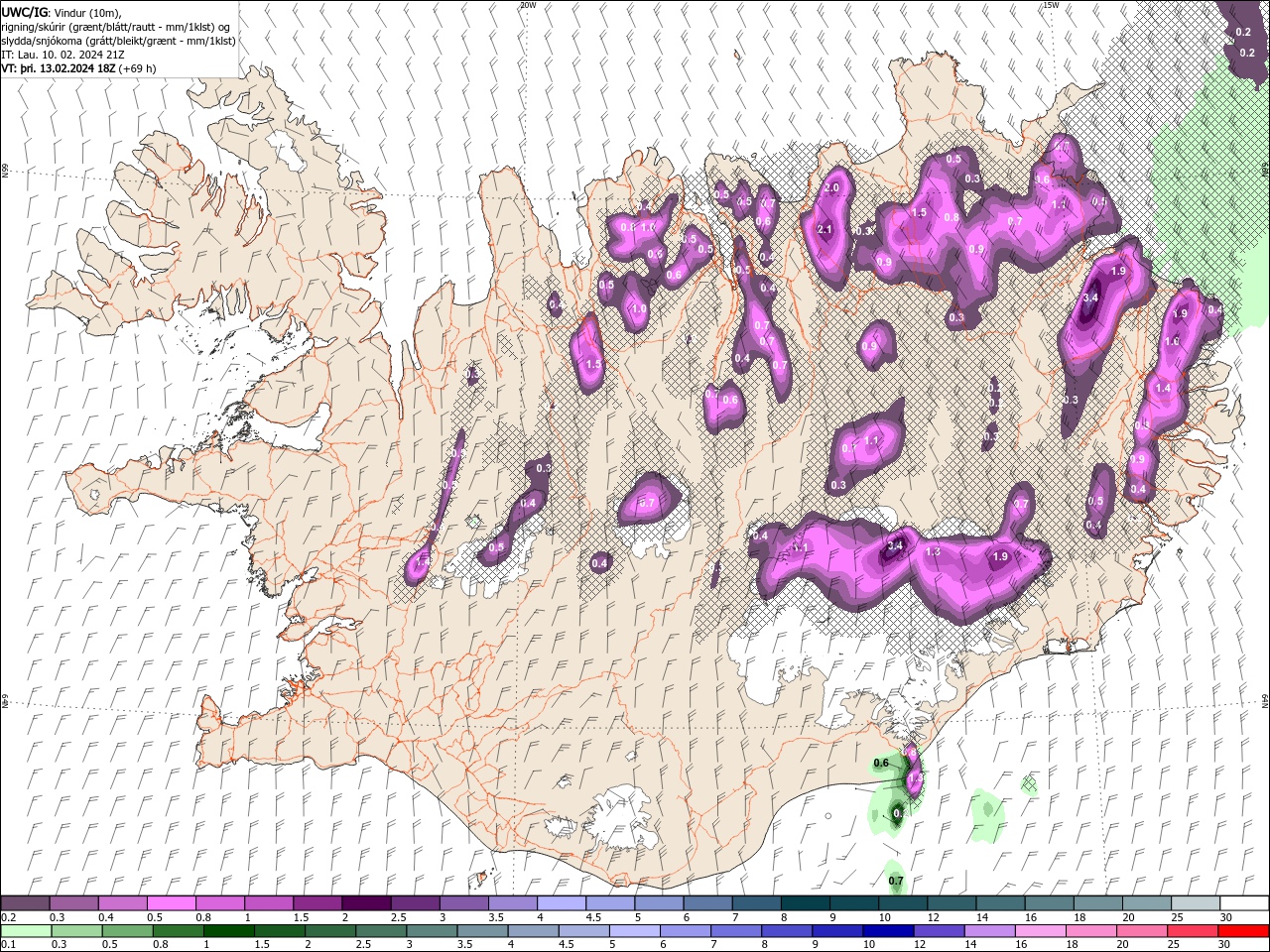
Task: Click the upper scale swatch between 6 and 7
Action: (x=707, y=903)
